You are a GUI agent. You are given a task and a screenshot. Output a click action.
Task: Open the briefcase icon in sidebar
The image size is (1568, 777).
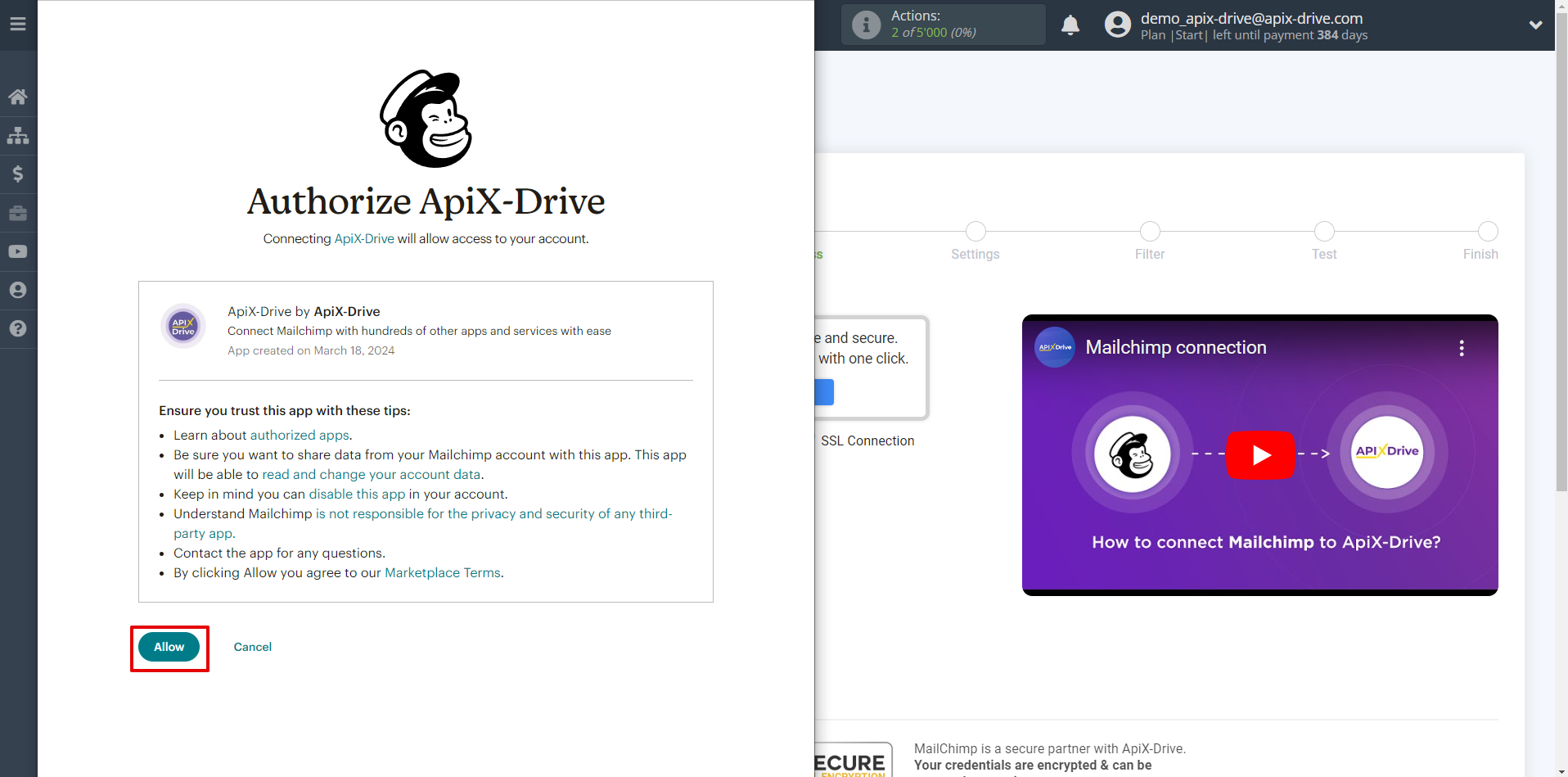click(x=18, y=213)
